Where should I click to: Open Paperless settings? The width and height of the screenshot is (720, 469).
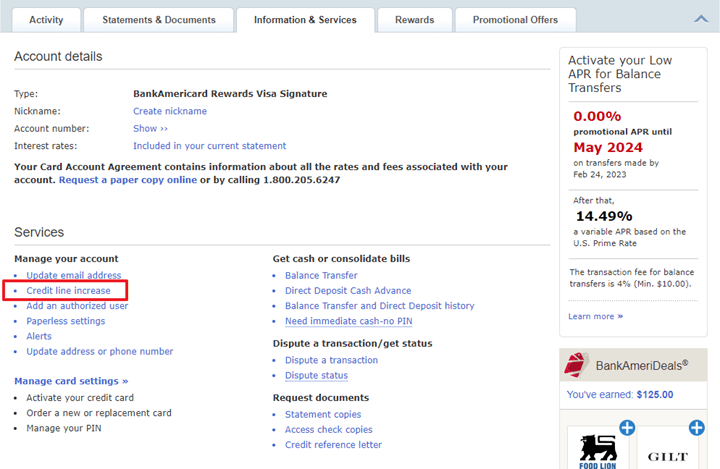point(65,321)
